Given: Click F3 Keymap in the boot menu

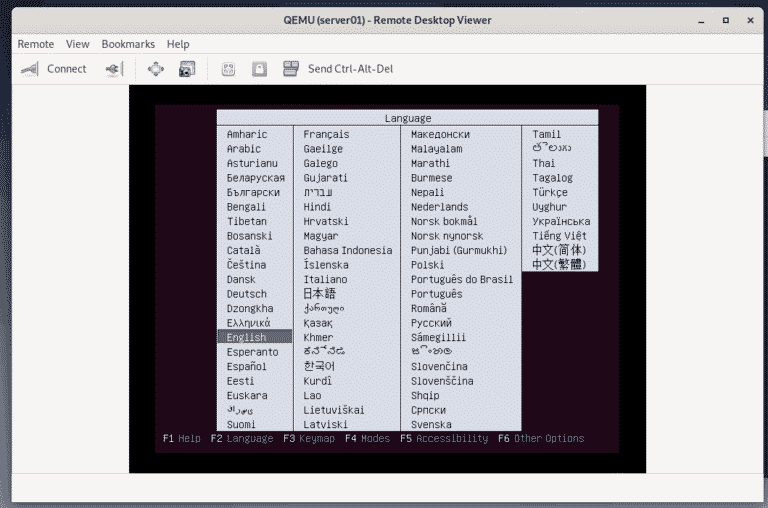Looking at the screenshot, I should (x=309, y=438).
